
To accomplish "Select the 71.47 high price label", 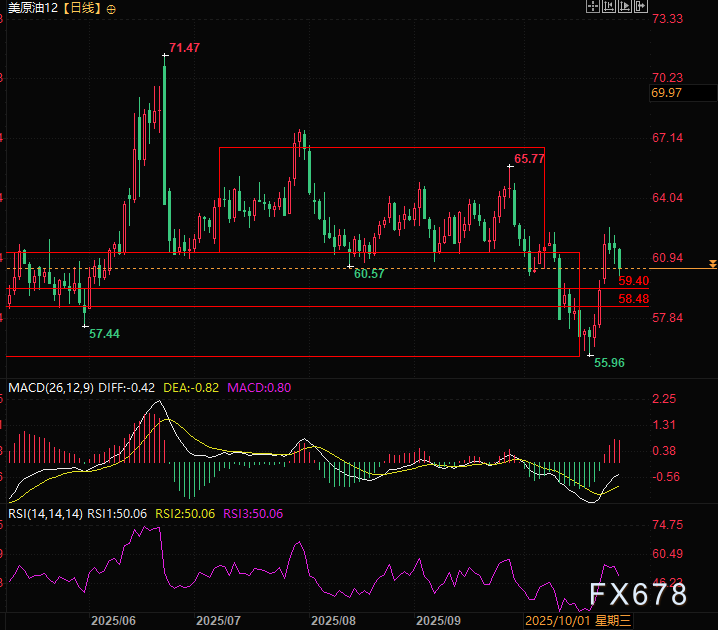I will [184, 48].
